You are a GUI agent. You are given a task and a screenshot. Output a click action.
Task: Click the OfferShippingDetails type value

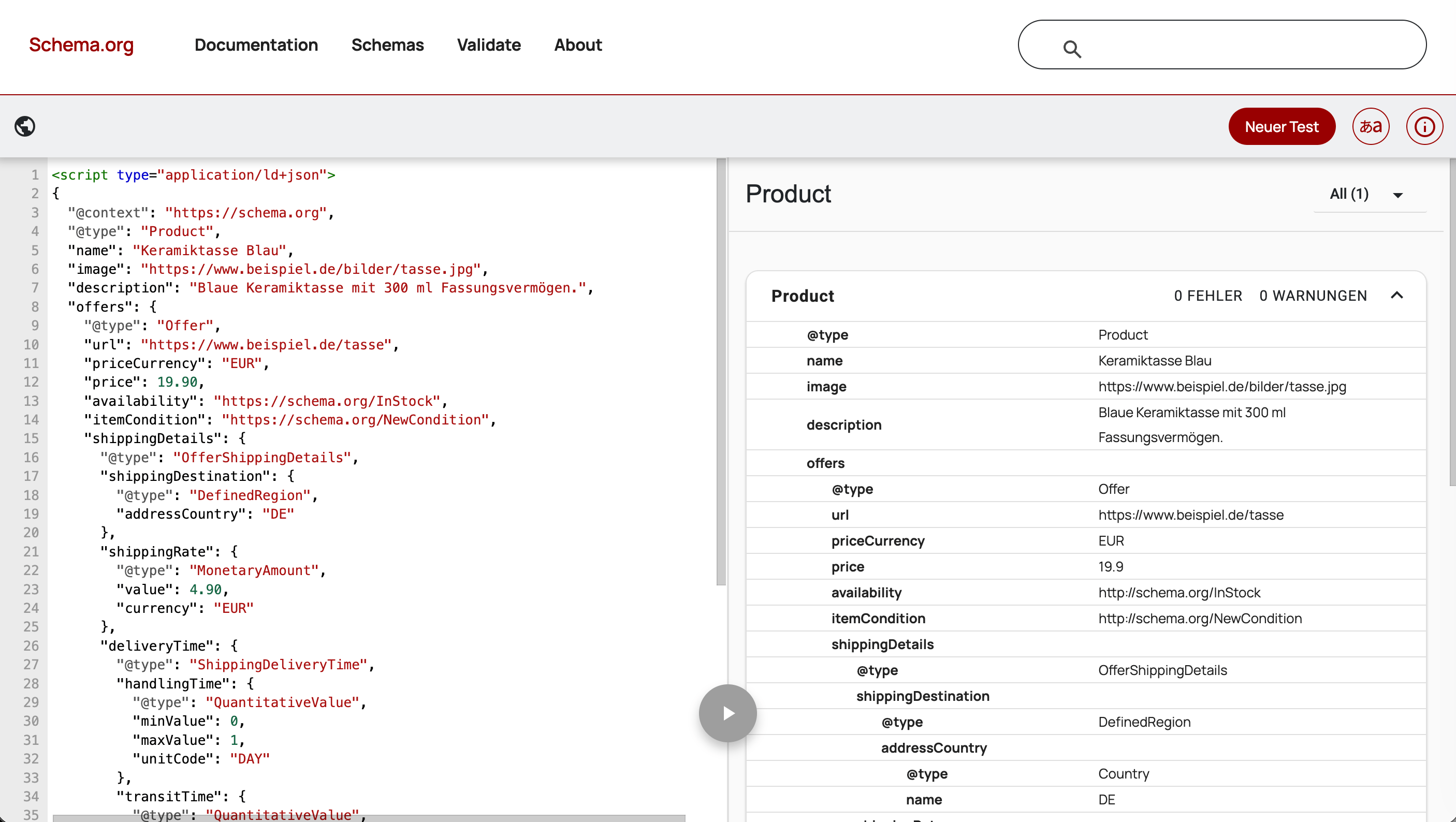tap(1162, 671)
